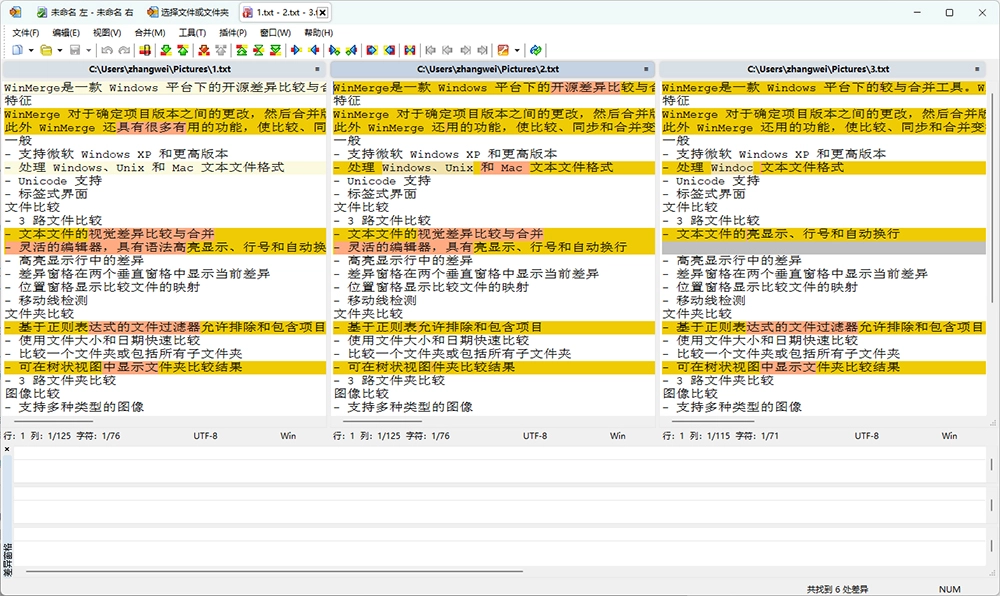The image size is (1000, 596).
Task: Copy all differences to the right
Action: (x=372, y=50)
